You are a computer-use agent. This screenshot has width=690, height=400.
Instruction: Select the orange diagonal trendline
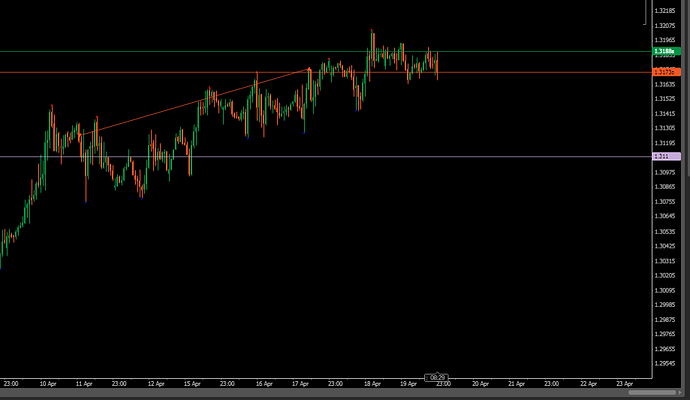click(x=196, y=102)
